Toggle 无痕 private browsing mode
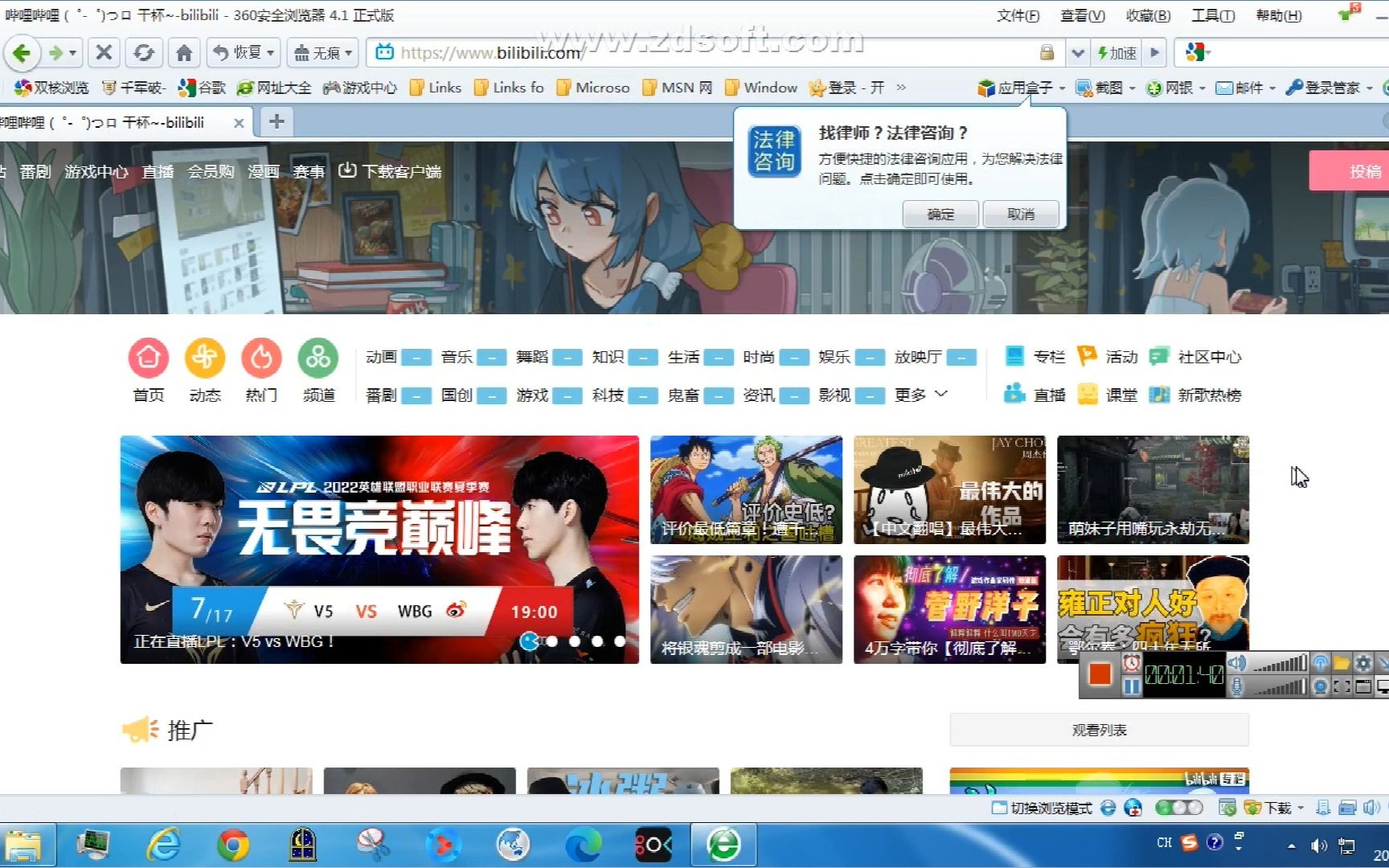Image resolution: width=1389 pixels, height=868 pixels. coord(320,52)
